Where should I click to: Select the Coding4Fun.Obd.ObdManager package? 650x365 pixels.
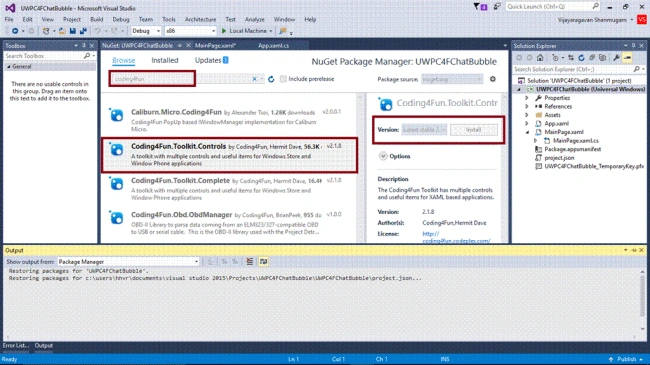click(x=229, y=223)
